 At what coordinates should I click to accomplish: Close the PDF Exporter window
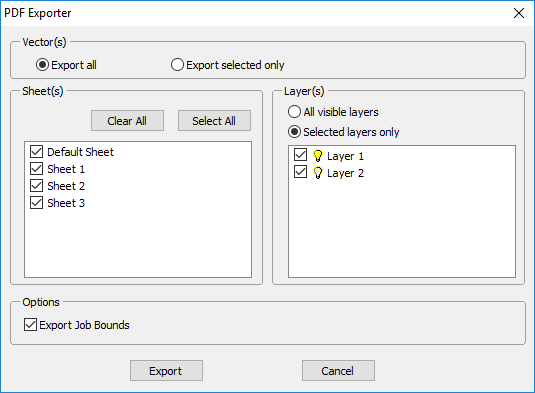point(519,13)
